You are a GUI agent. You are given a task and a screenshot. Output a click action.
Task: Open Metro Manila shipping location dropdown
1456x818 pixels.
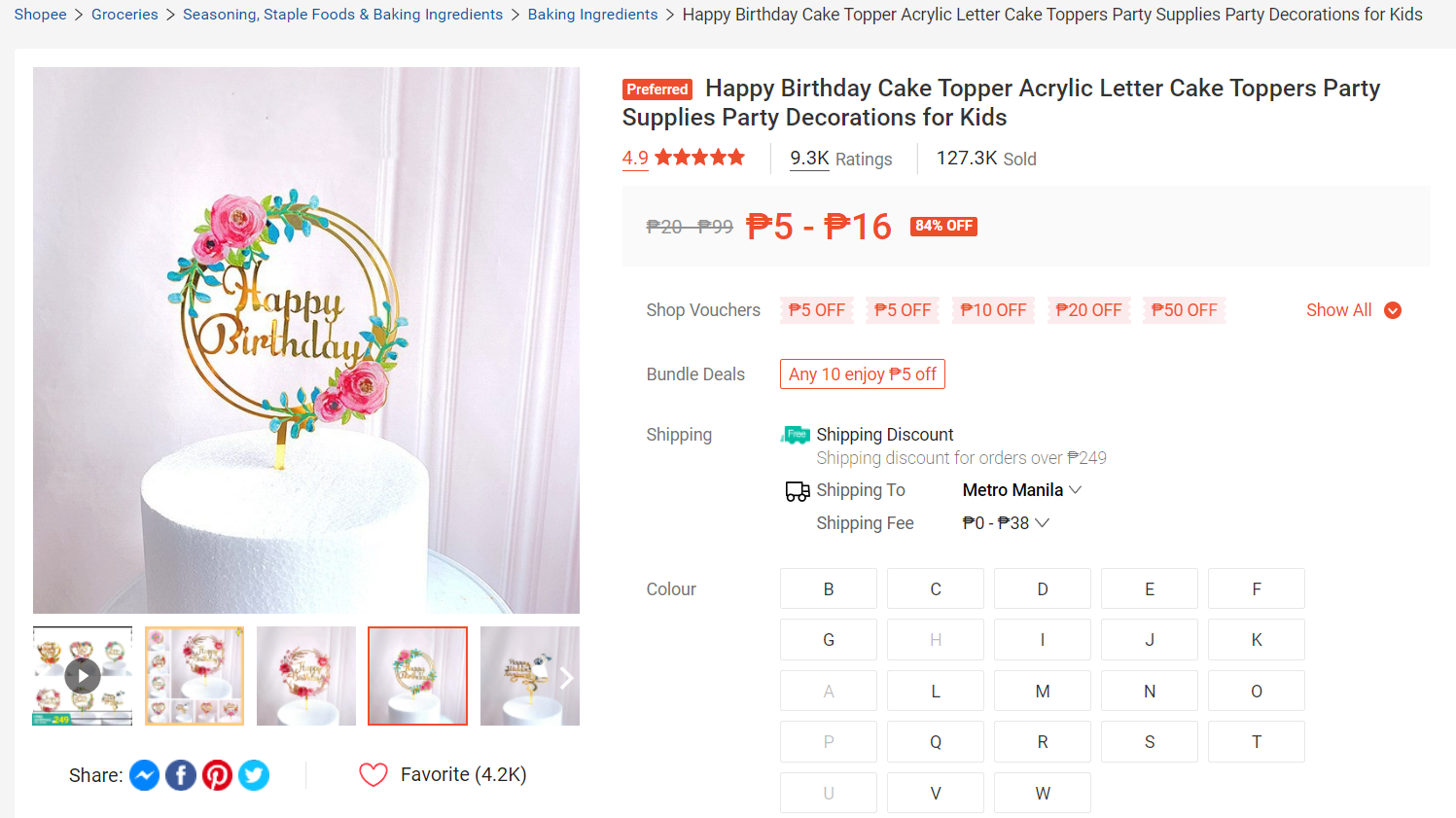(x=1021, y=490)
